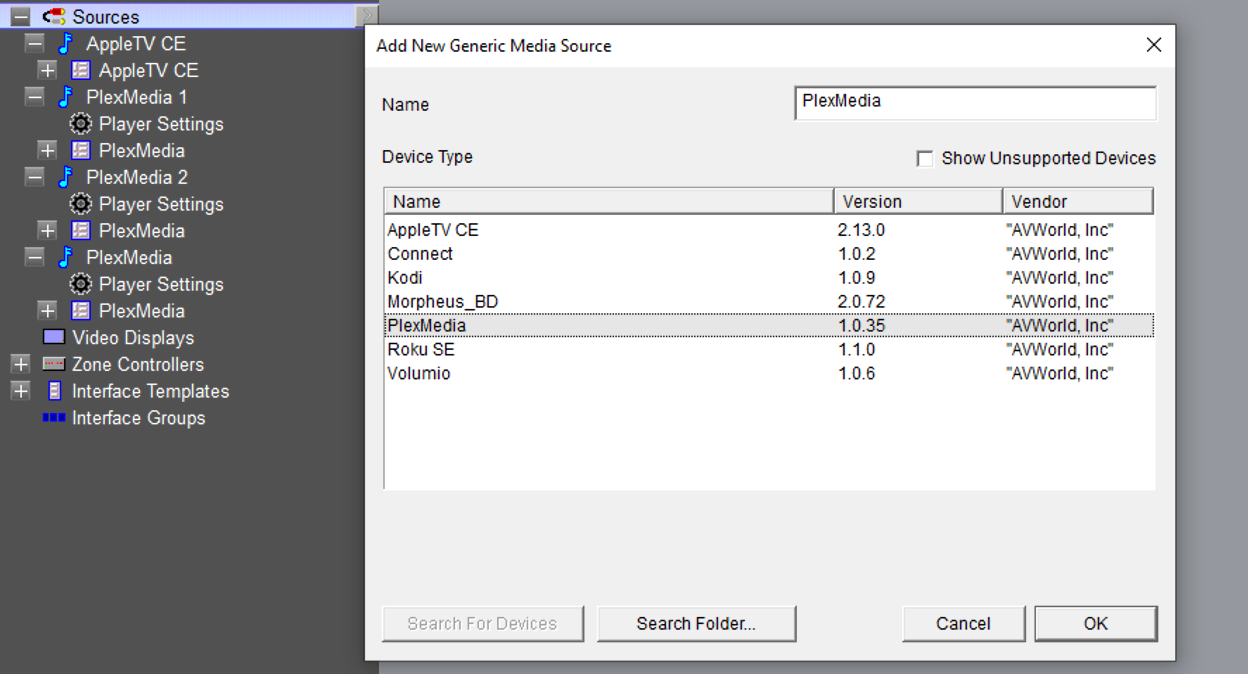
Task: Select the PlexMedia 2 source label
Action: pos(136,177)
